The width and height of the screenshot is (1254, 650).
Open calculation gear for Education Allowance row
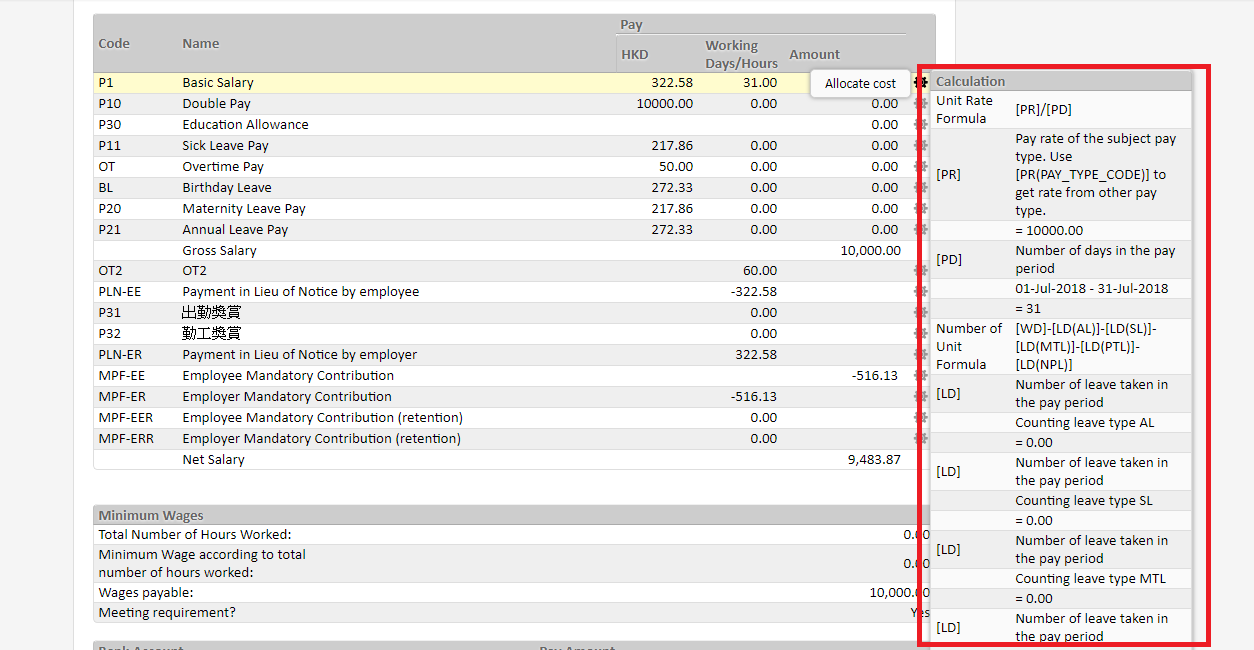point(921,125)
